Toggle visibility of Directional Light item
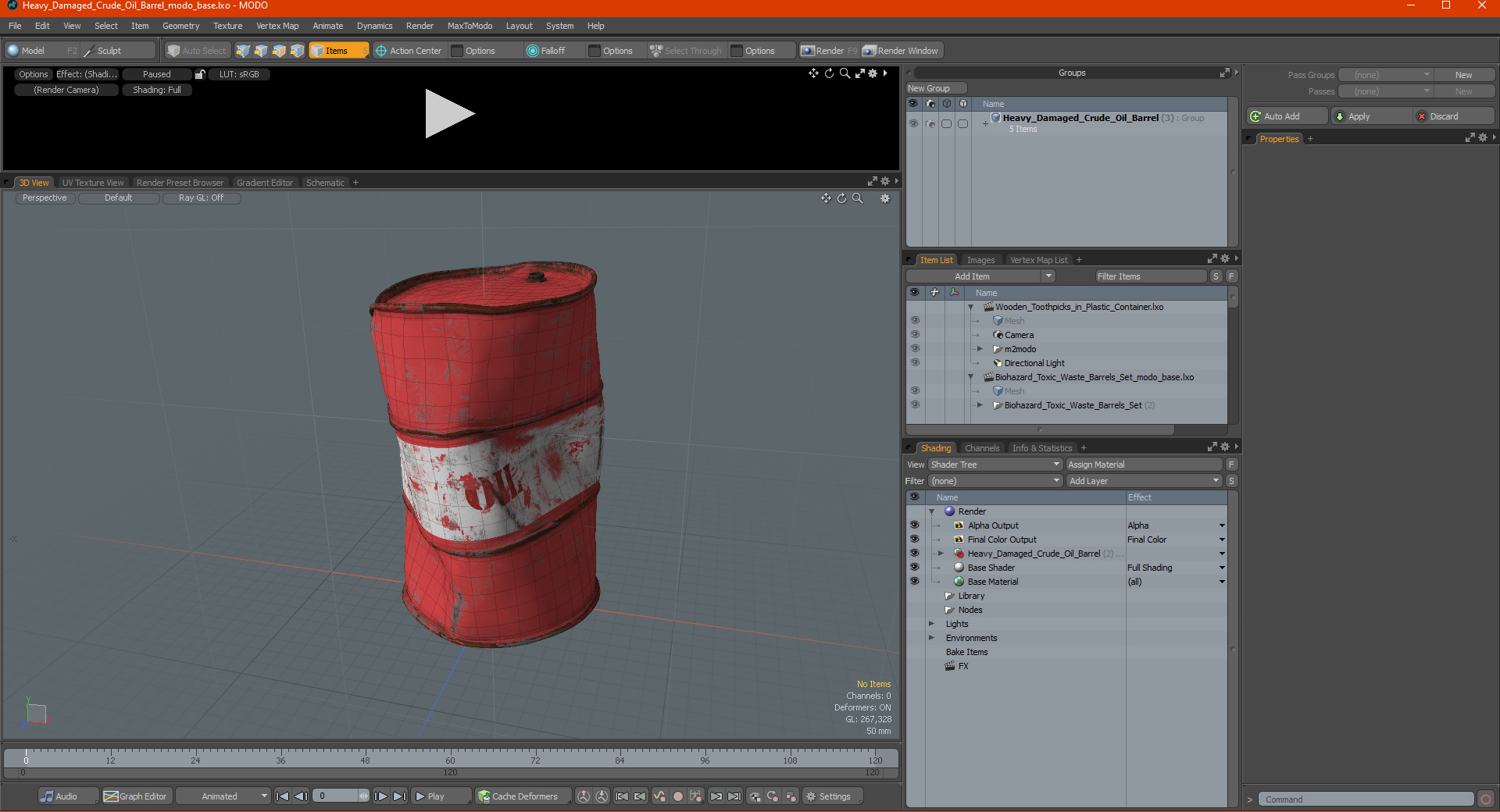Viewport: 1500px width, 812px height. click(915, 363)
